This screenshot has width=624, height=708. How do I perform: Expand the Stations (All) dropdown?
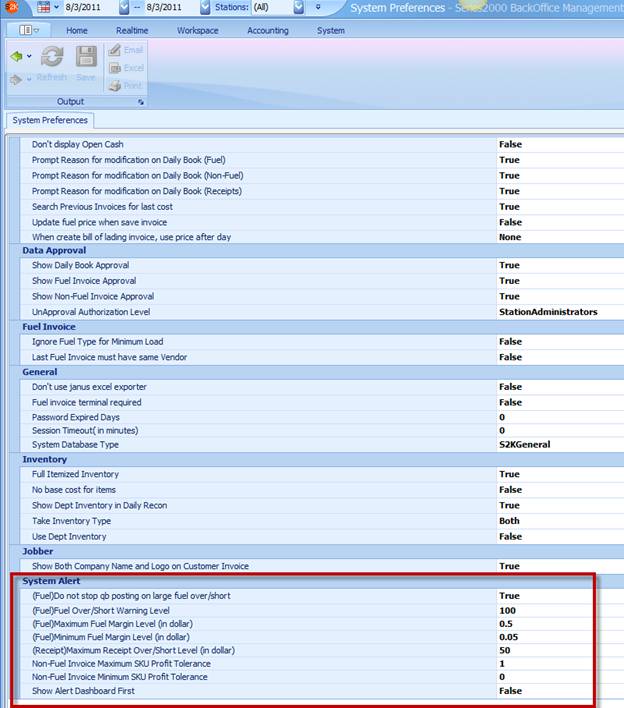299,8
